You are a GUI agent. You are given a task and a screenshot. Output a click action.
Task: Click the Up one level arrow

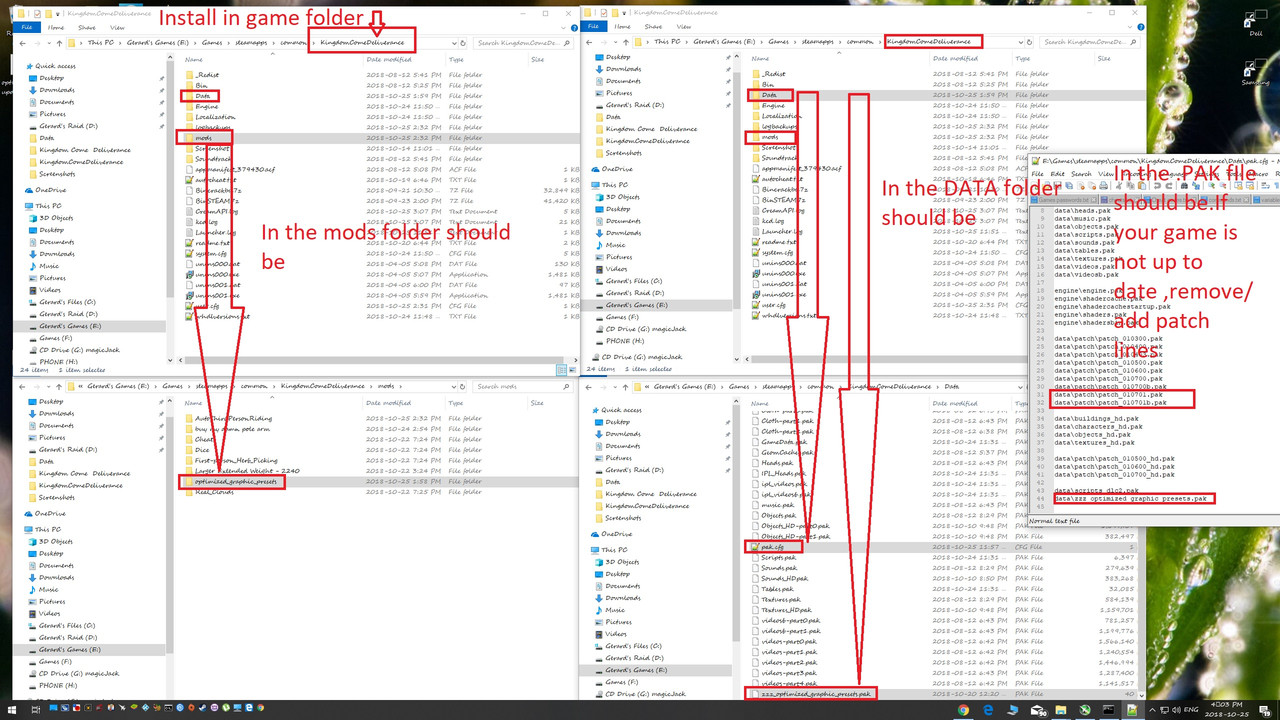pyautogui.click(x=57, y=43)
